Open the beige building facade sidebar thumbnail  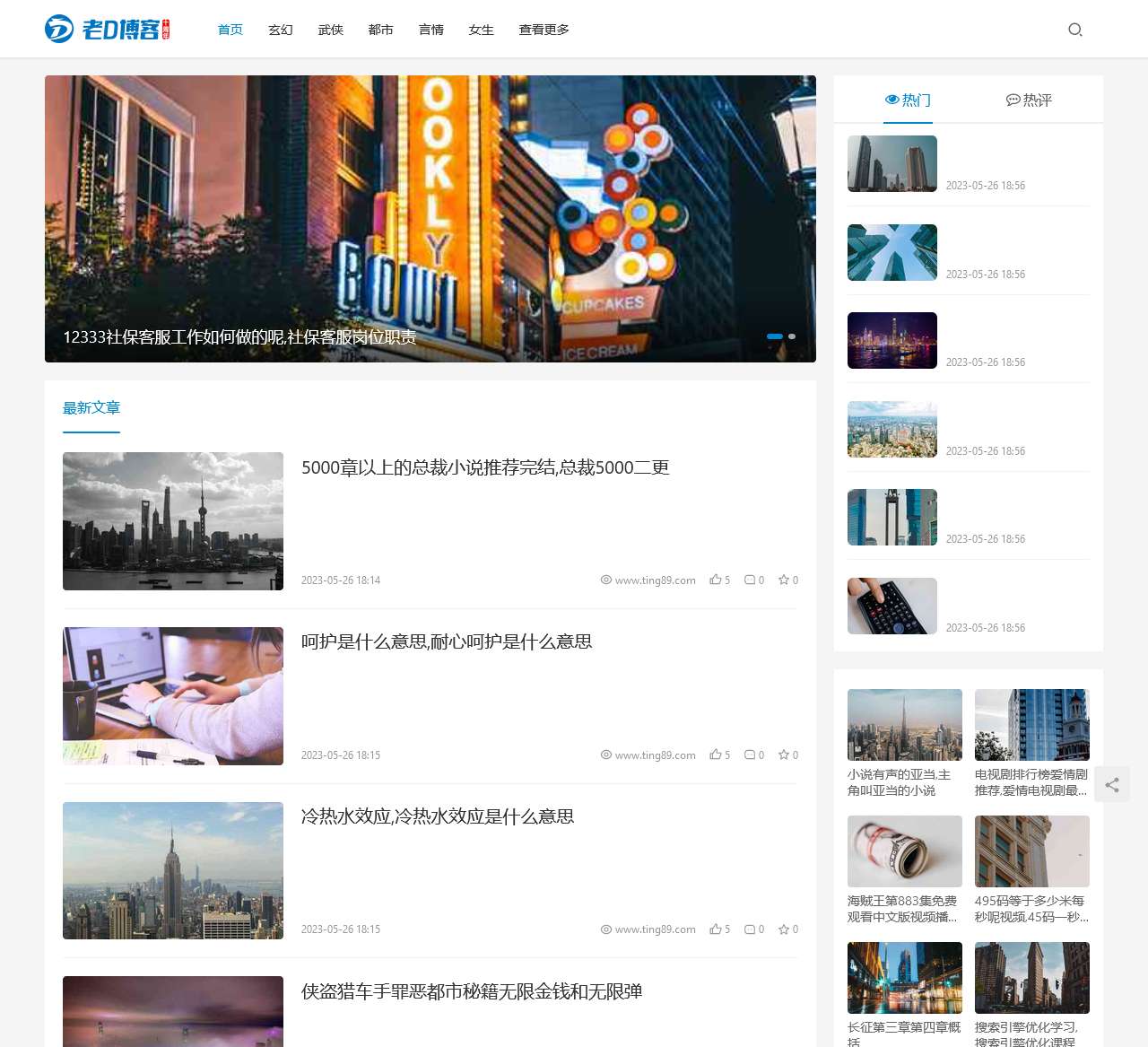[1032, 851]
